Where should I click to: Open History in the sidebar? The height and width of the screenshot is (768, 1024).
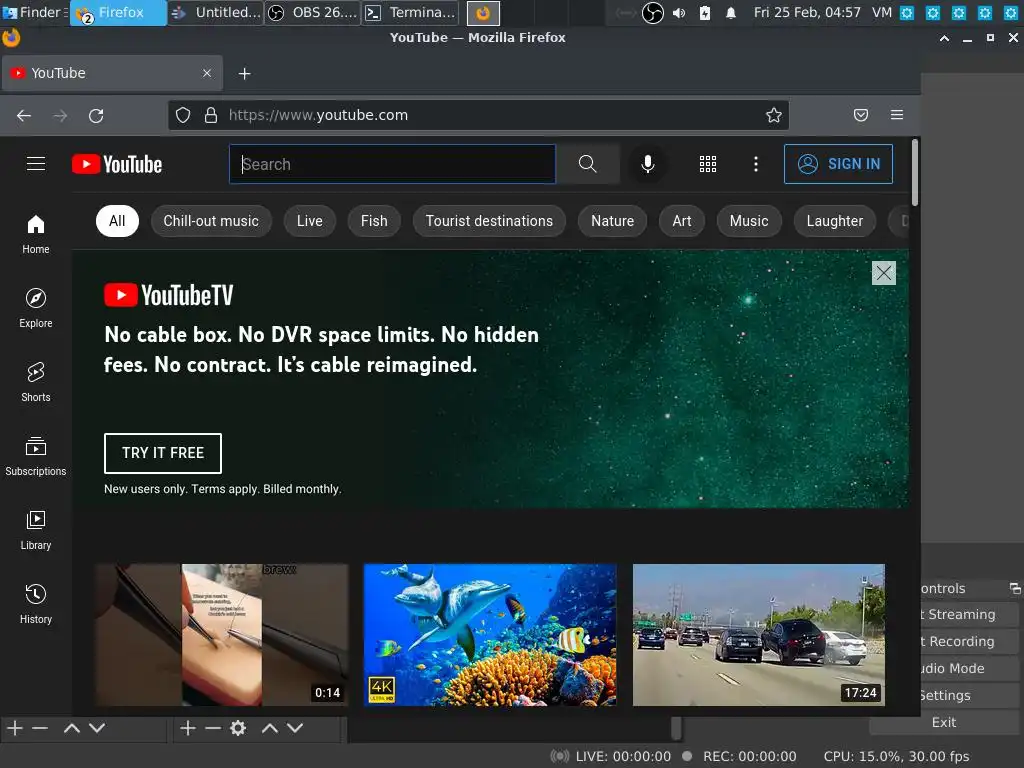[x=36, y=604]
